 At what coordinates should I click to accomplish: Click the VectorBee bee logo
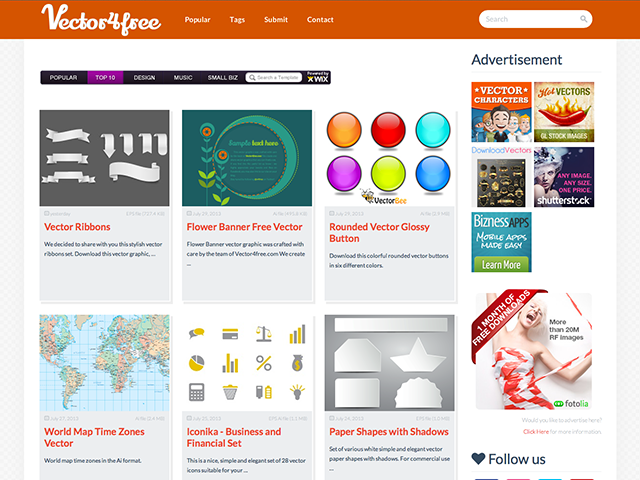point(368,196)
